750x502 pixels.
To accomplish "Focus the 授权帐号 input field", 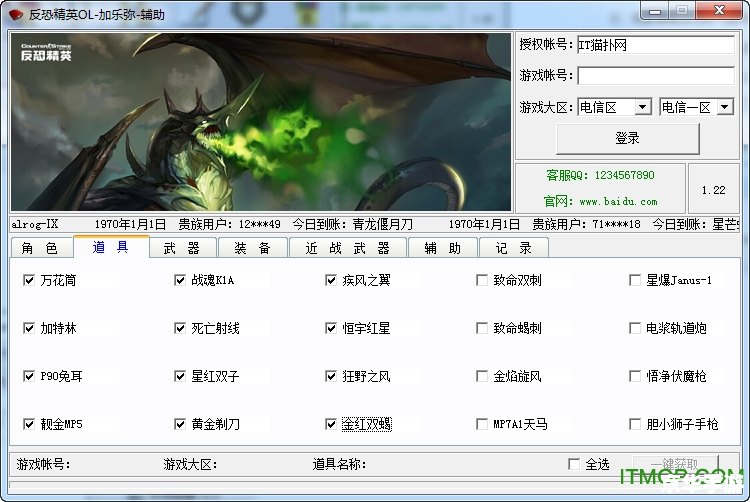I will [656, 45].
